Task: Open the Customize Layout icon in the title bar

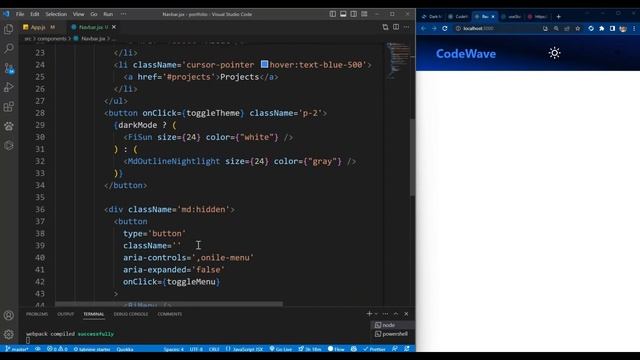Action: pos(364,14)
